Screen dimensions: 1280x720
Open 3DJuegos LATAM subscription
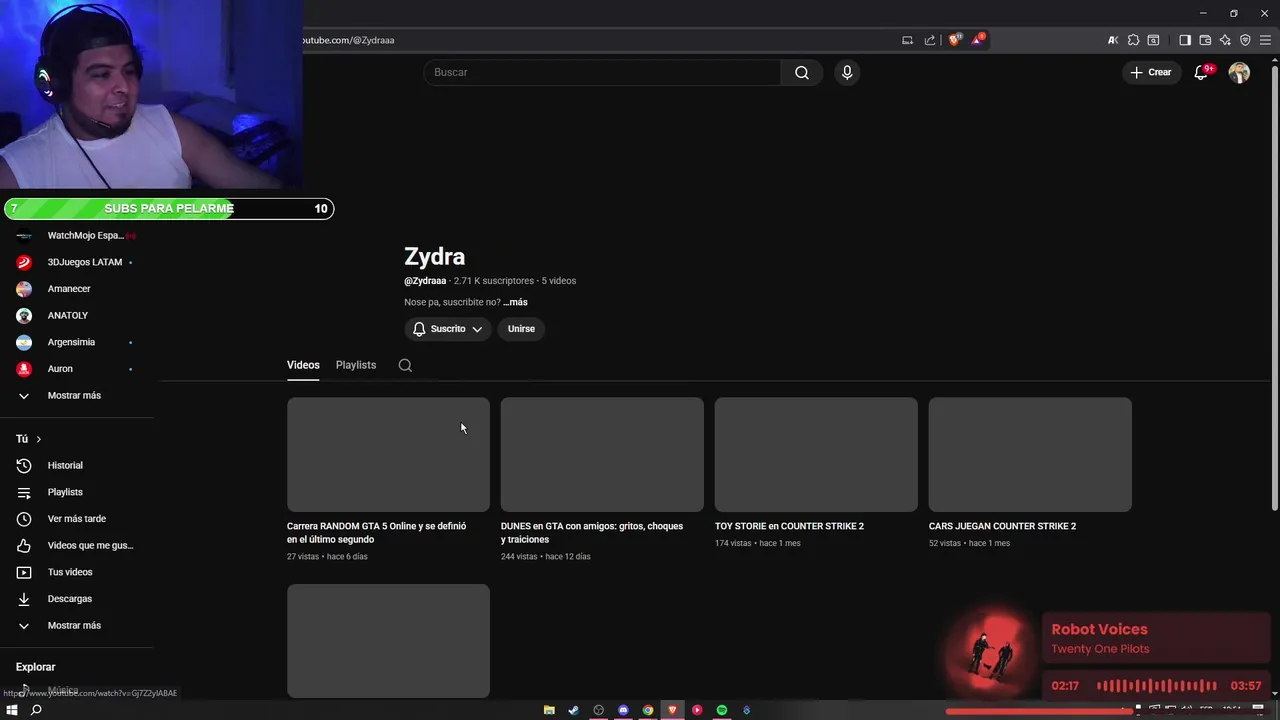77,262
